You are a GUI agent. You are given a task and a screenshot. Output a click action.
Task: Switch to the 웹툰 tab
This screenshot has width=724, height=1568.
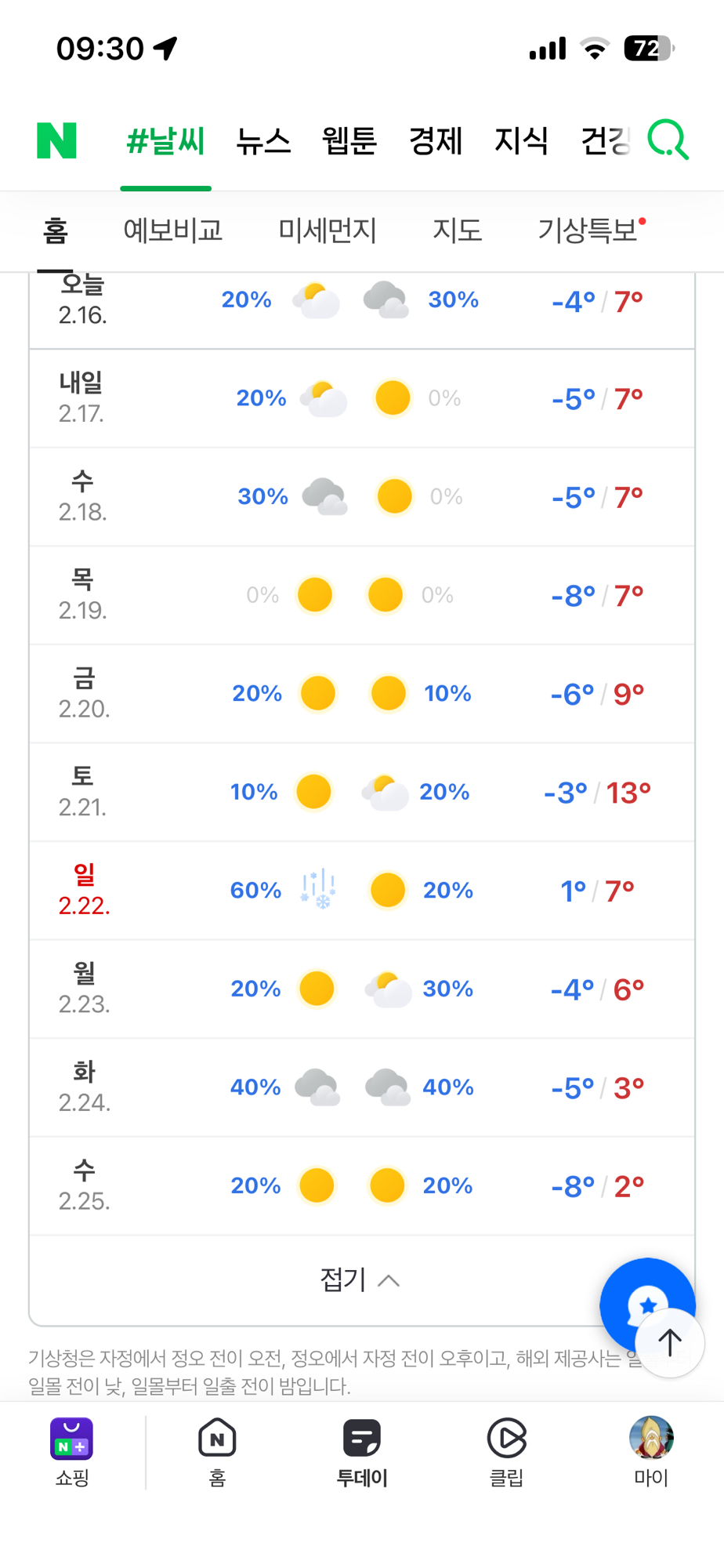(x=349, y=141)
